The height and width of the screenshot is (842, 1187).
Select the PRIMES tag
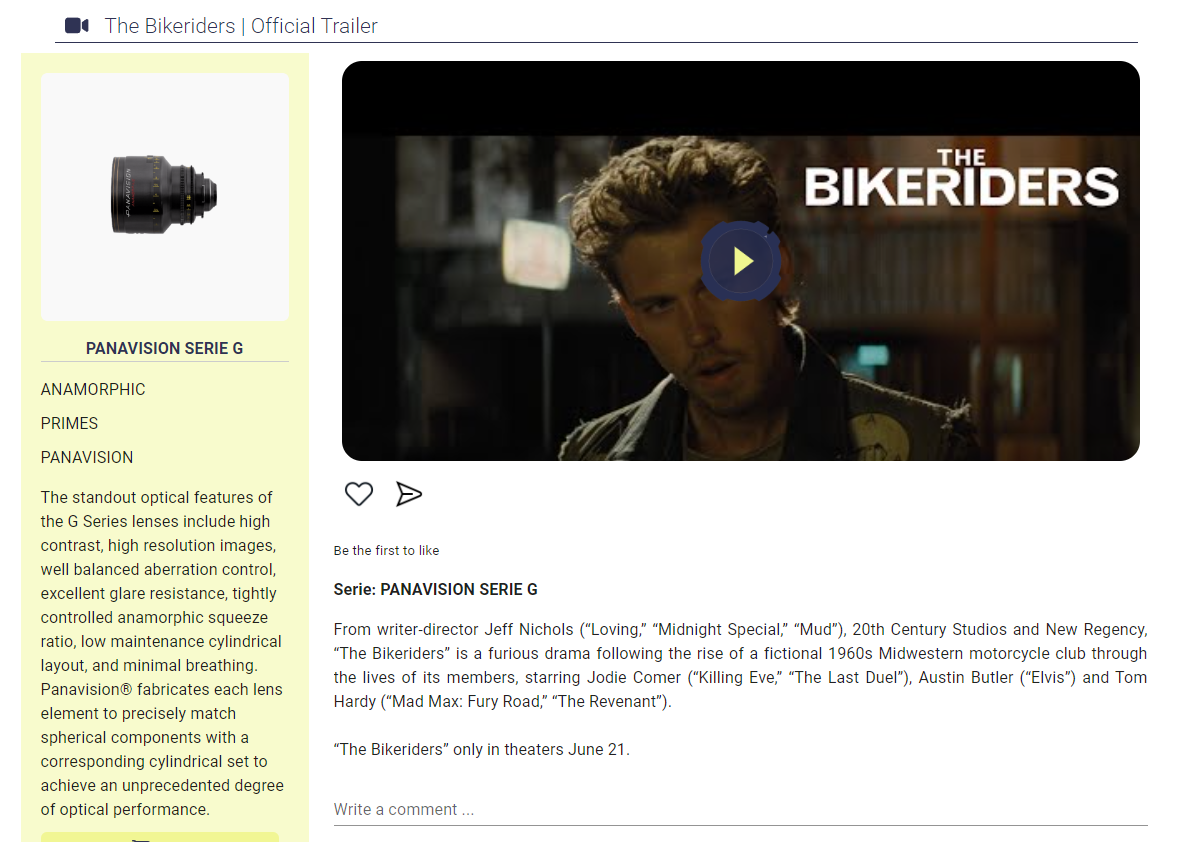click(x=70, y=423)
